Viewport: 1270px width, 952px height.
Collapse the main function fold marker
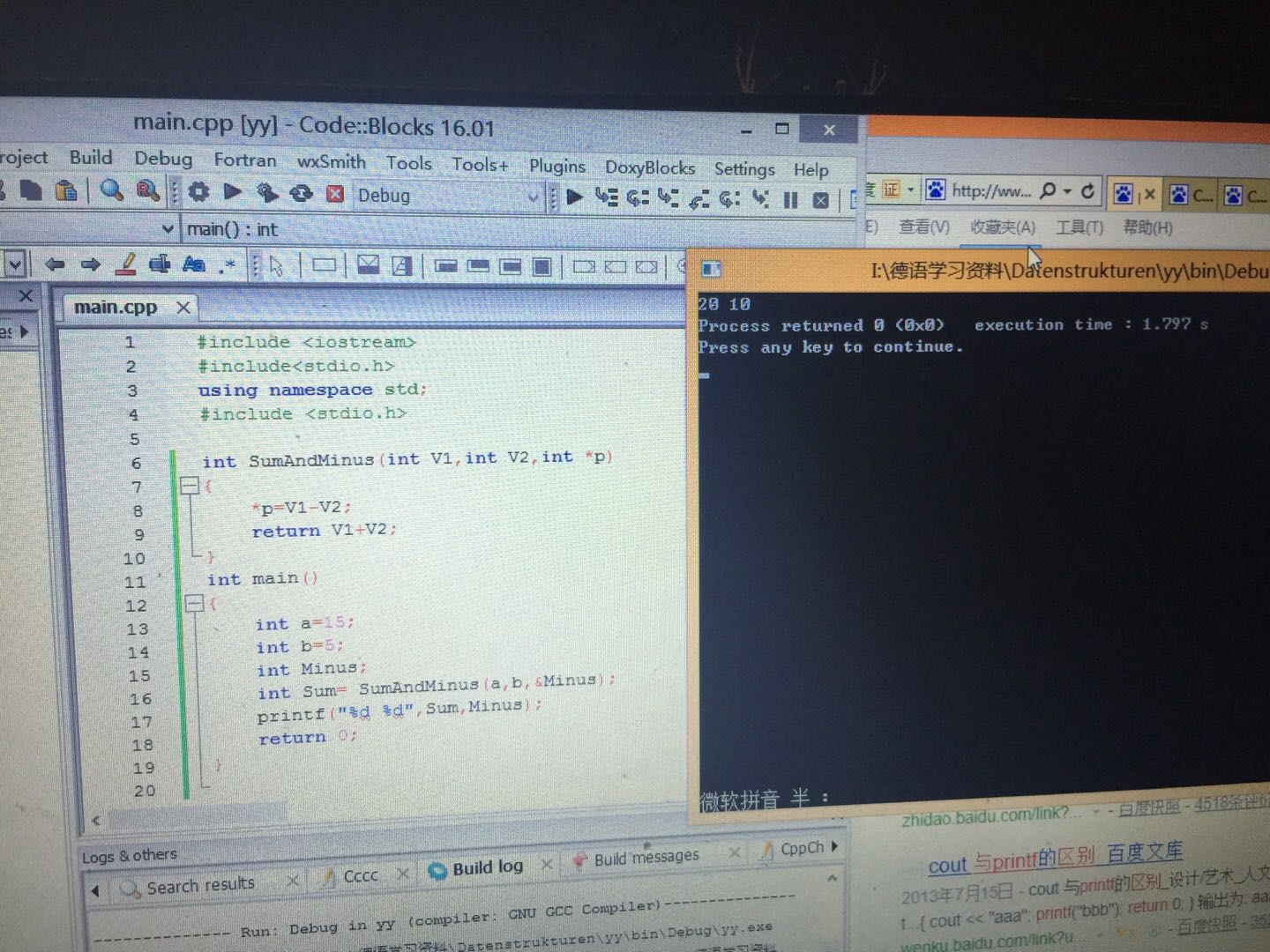pos(194,603)
